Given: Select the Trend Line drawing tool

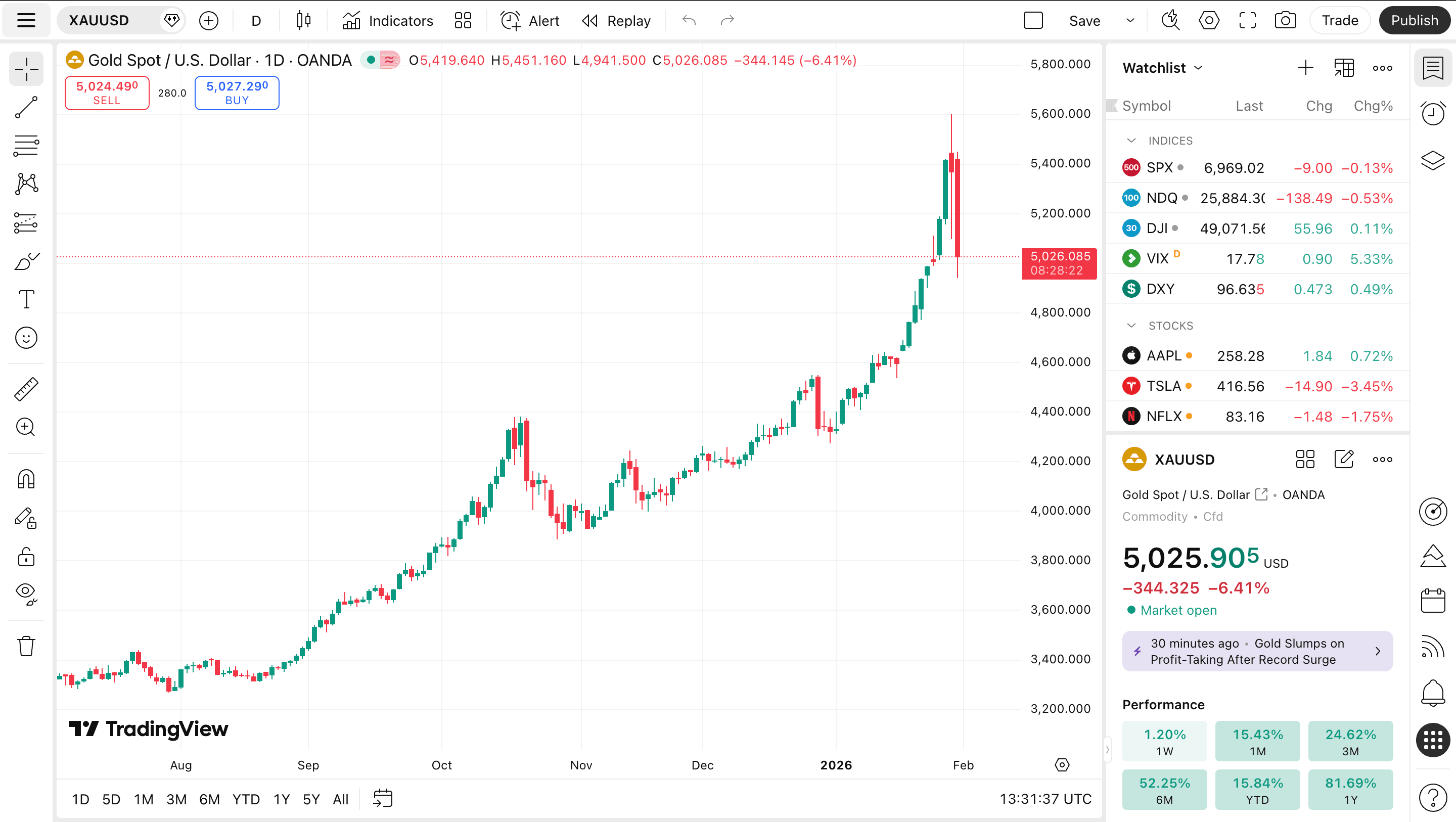Looking at the screenshot, I should click(x=26, y=107).
